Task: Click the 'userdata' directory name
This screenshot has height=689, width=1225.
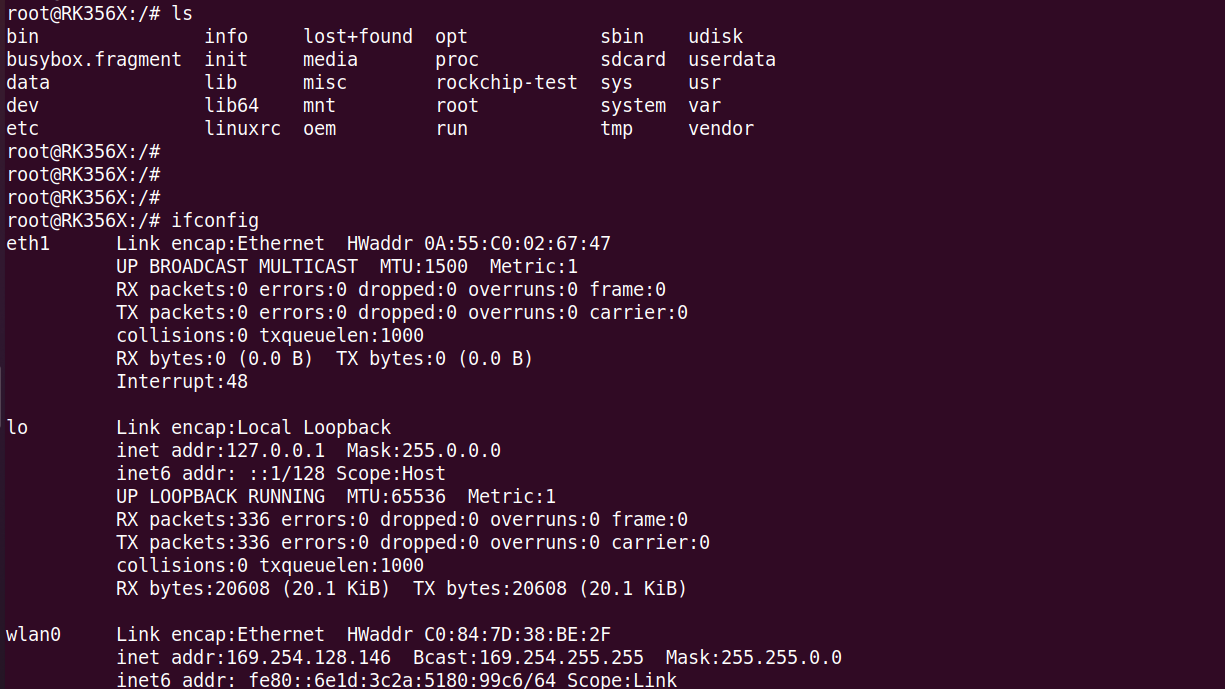Action: [732, 59]
